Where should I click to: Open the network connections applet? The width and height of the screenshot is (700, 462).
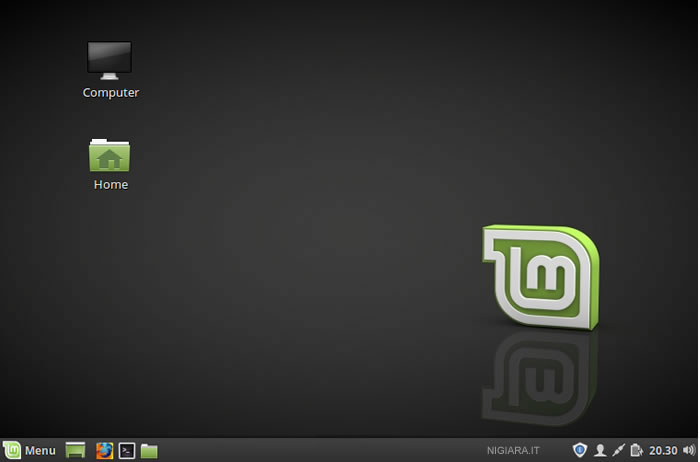[x=619, y=450]
